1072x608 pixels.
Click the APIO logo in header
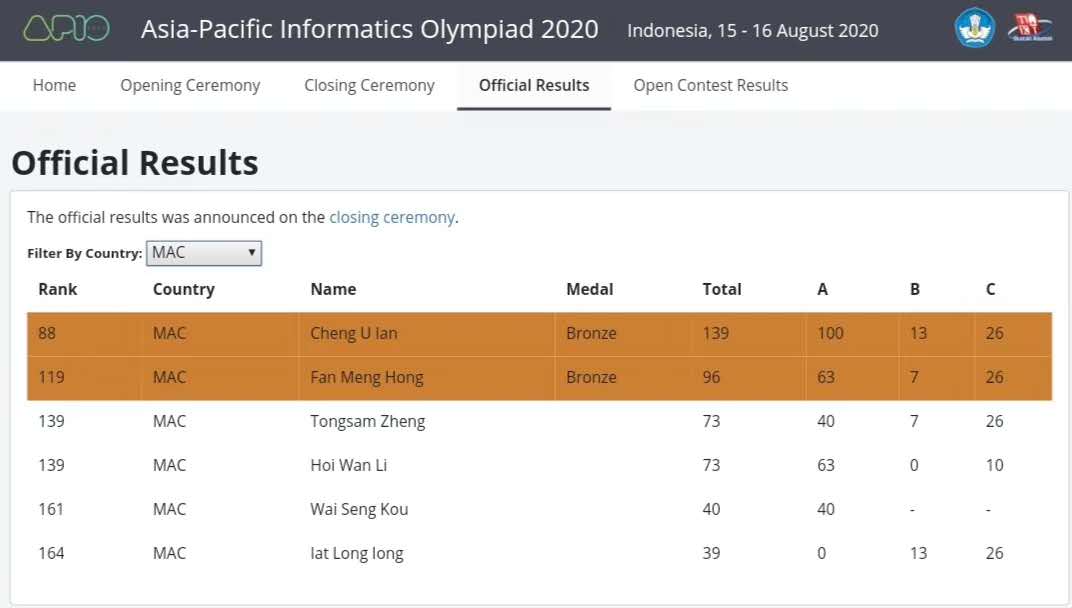66,29
